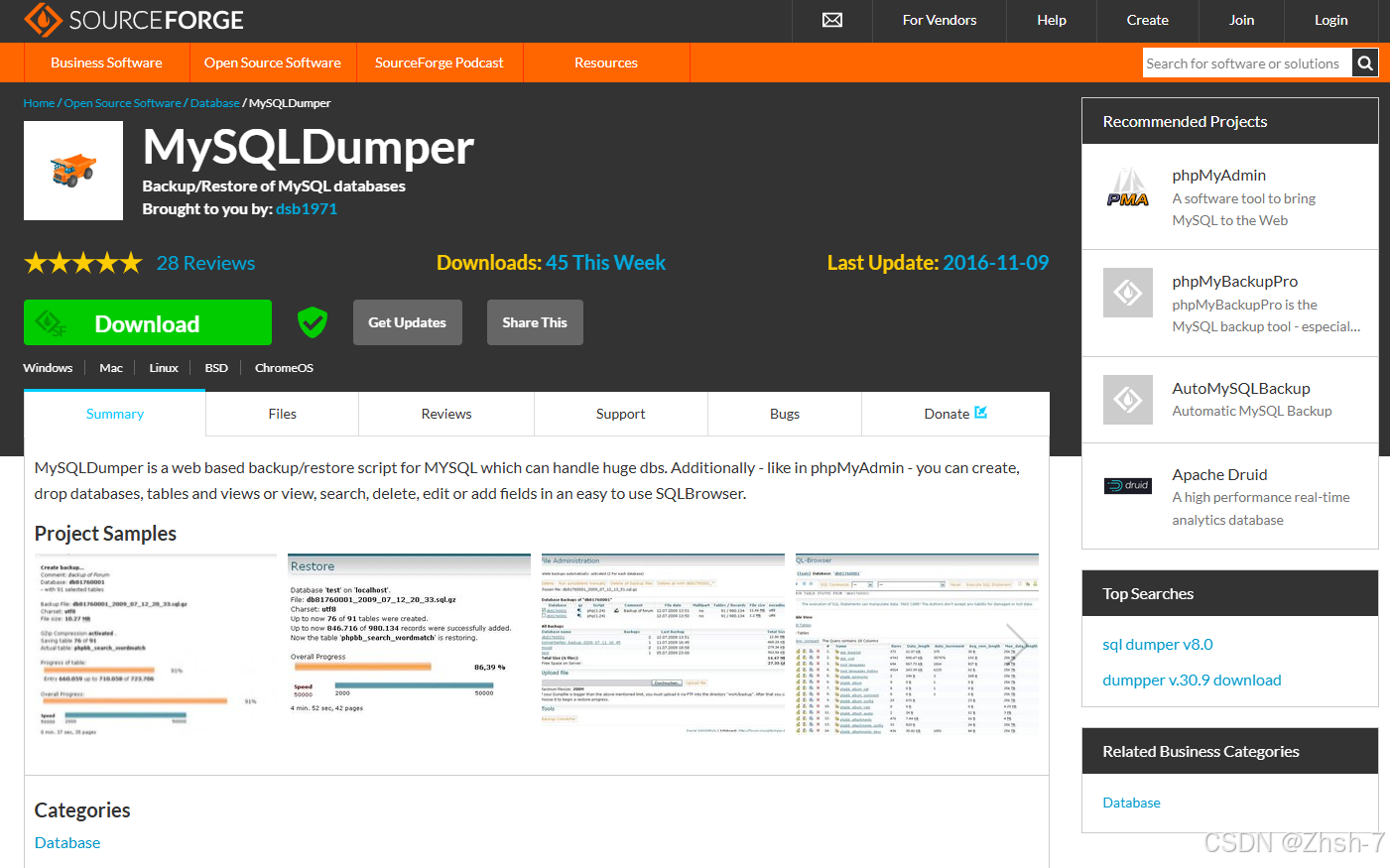Click the Join link
1390x868 pixels.
point(1241,20)
